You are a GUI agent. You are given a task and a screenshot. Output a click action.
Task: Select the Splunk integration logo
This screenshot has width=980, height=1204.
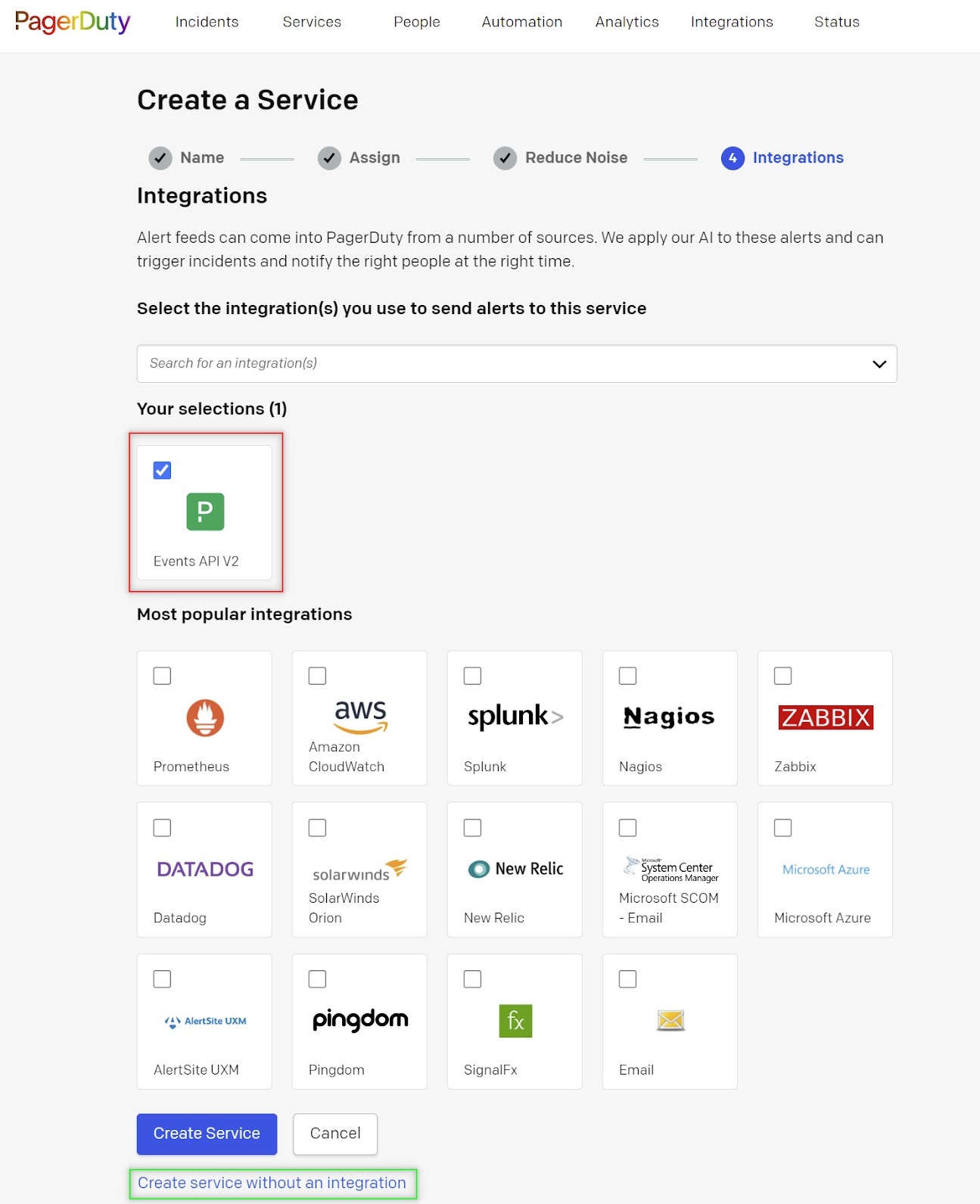coord(514,717)
